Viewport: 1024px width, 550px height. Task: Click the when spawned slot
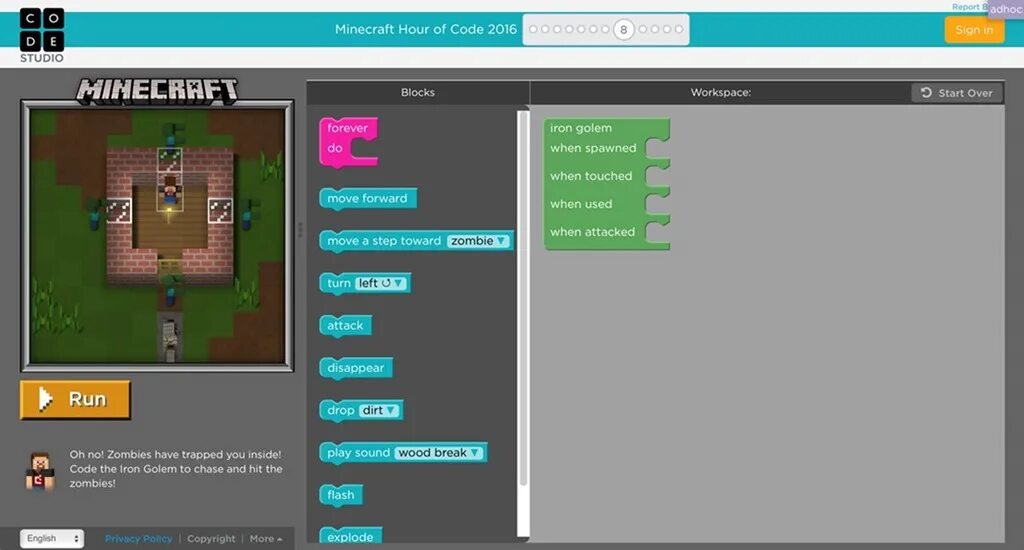(658, 148)
